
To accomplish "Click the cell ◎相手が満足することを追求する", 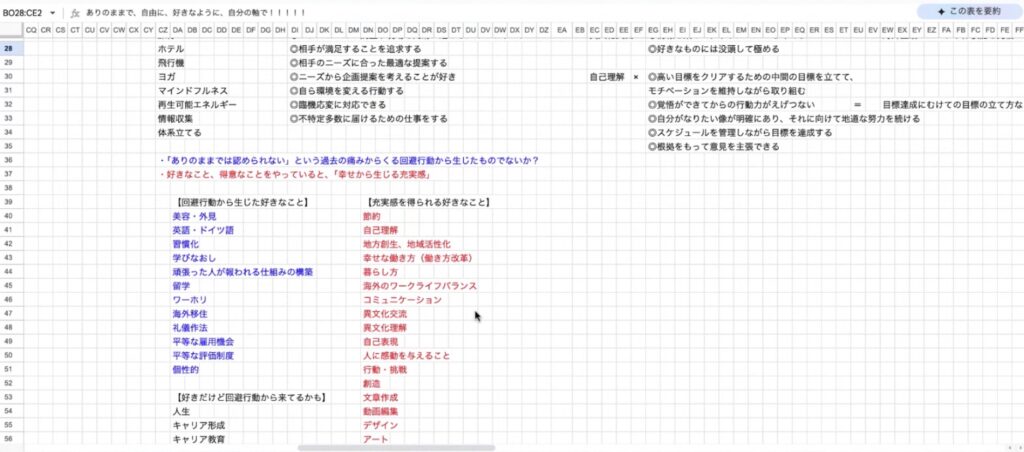I will click(355, 49).
